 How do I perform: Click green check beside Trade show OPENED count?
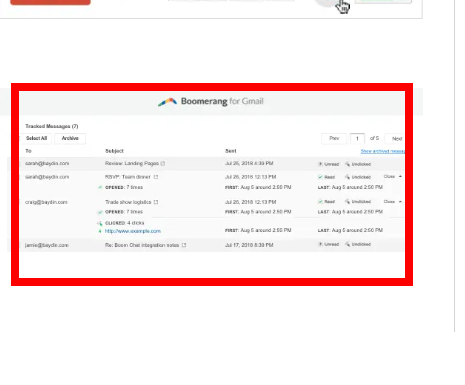pyautogui.click(x=100, y=212)
